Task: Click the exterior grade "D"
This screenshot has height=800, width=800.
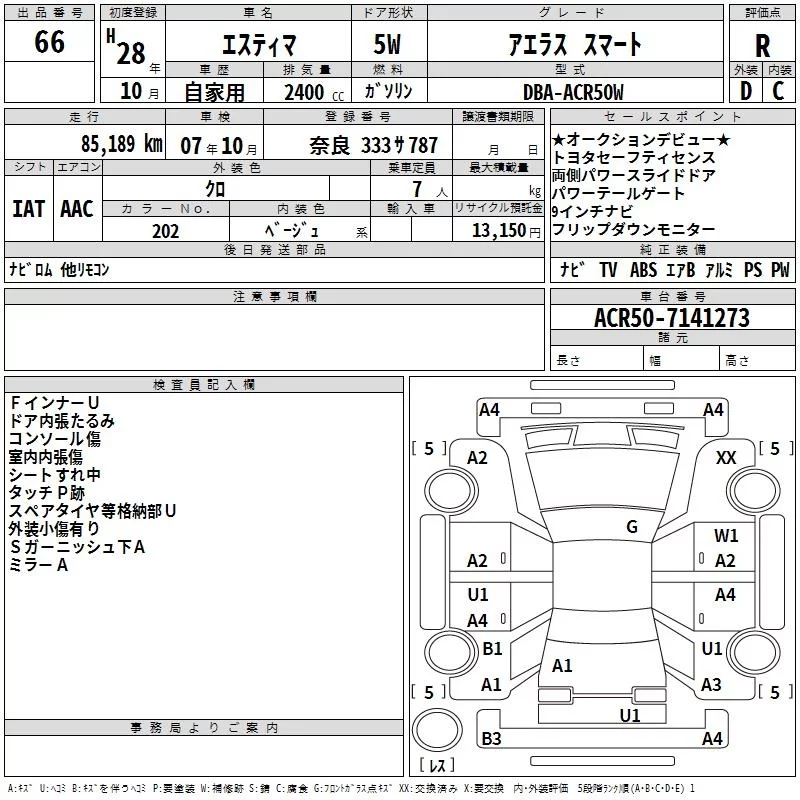Action: pyautogui.click(x=746, y=91)
